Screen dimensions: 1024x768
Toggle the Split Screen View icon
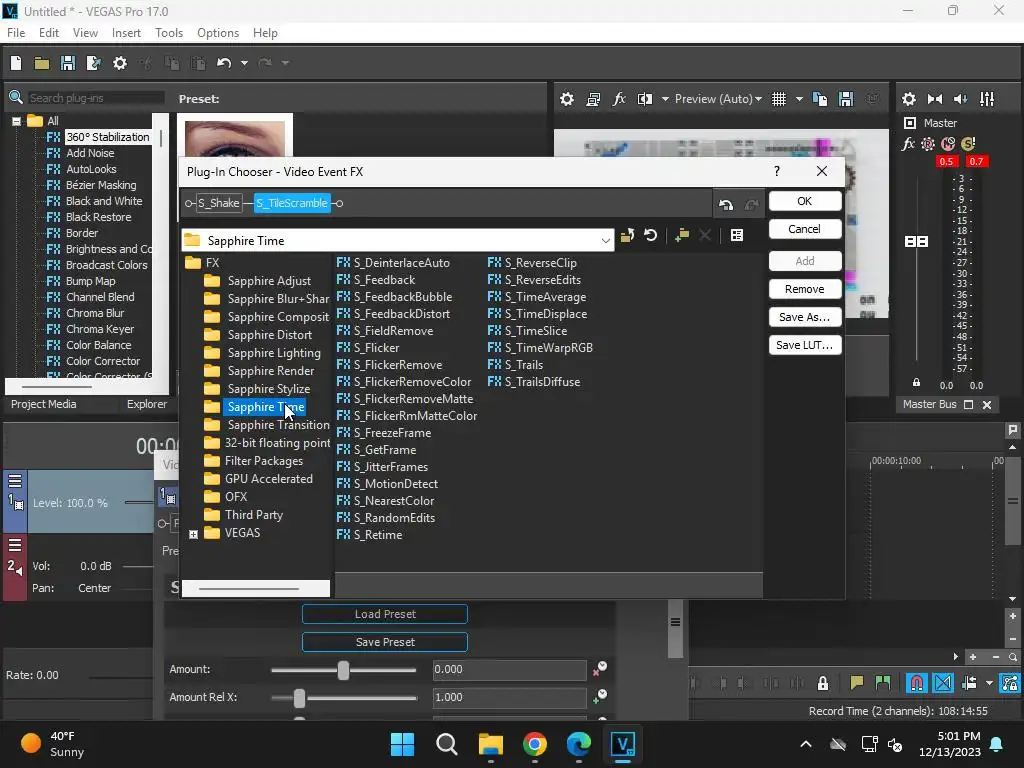[645, 99]
